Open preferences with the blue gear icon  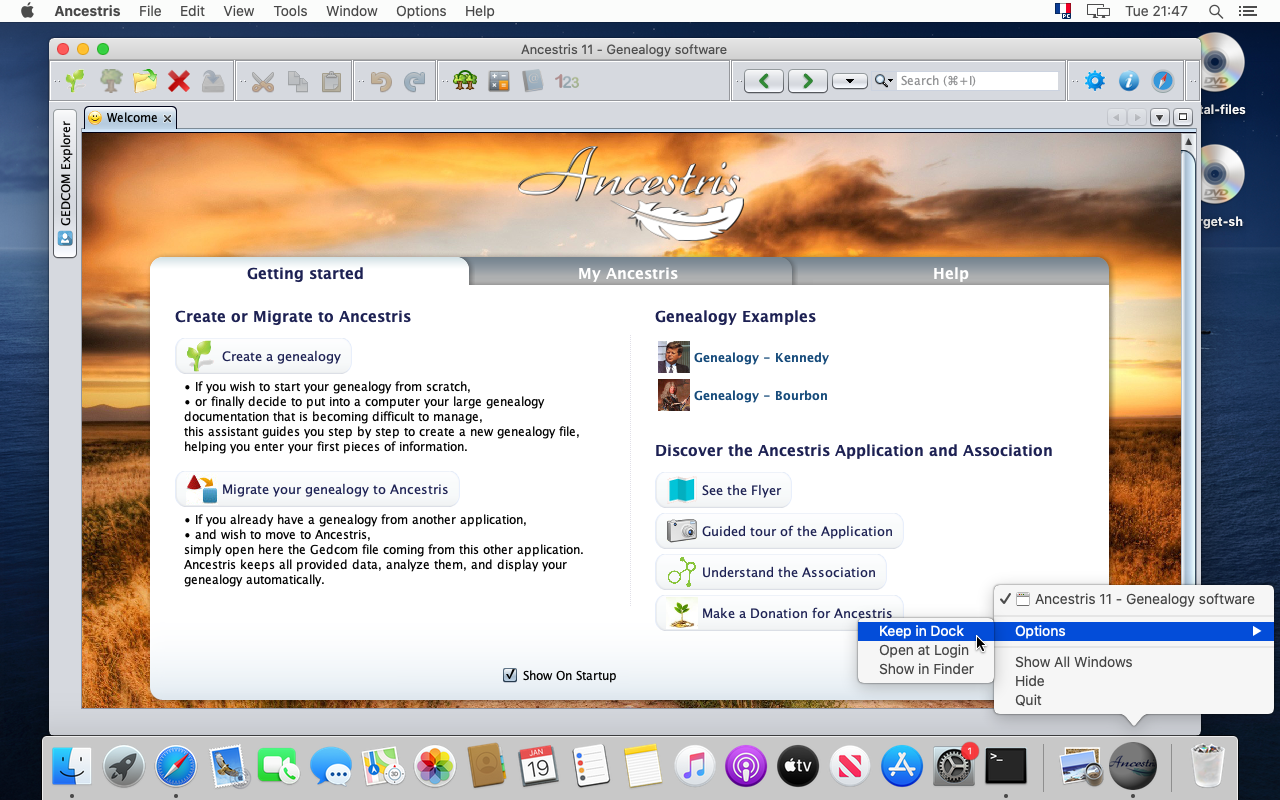pyautogui.click(x=1095, y=81)
